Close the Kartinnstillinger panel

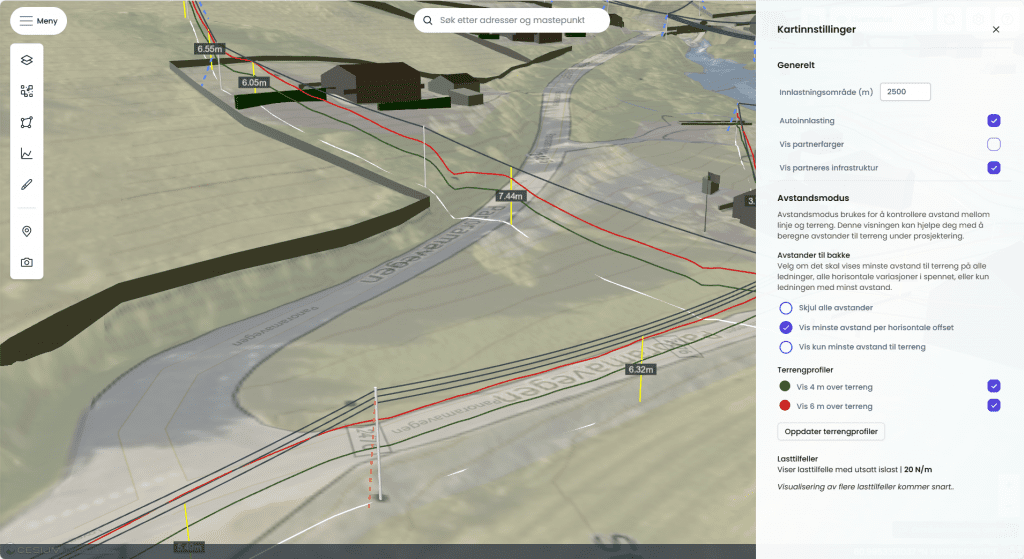995,30
